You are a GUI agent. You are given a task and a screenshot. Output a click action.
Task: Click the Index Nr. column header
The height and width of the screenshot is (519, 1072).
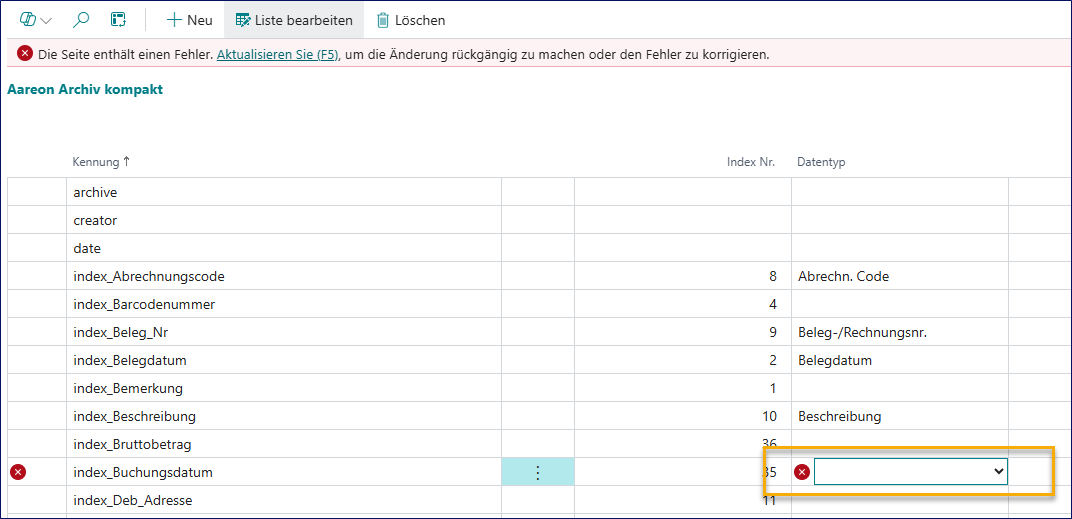(x=750, y=161)
